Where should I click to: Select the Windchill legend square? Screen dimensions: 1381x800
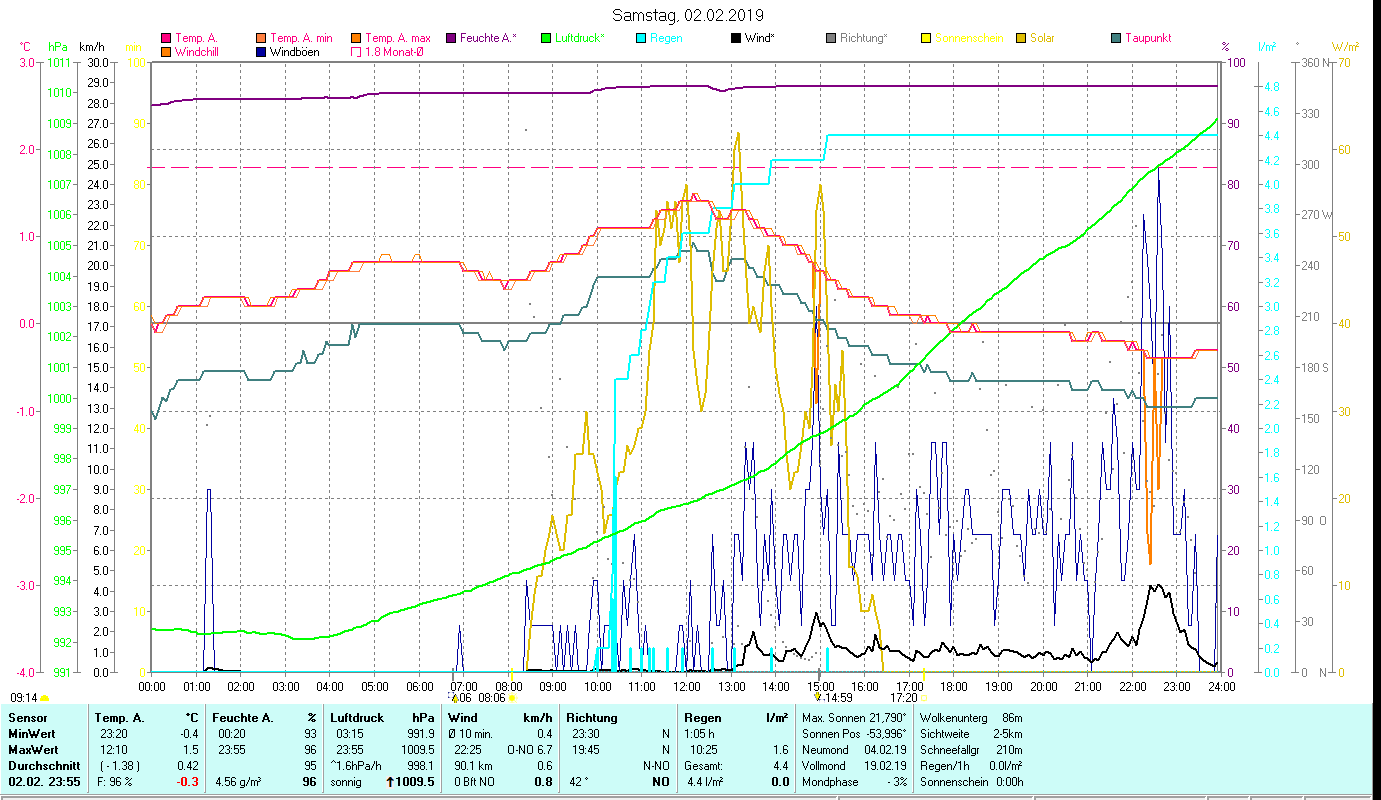(x=167, y=52)
